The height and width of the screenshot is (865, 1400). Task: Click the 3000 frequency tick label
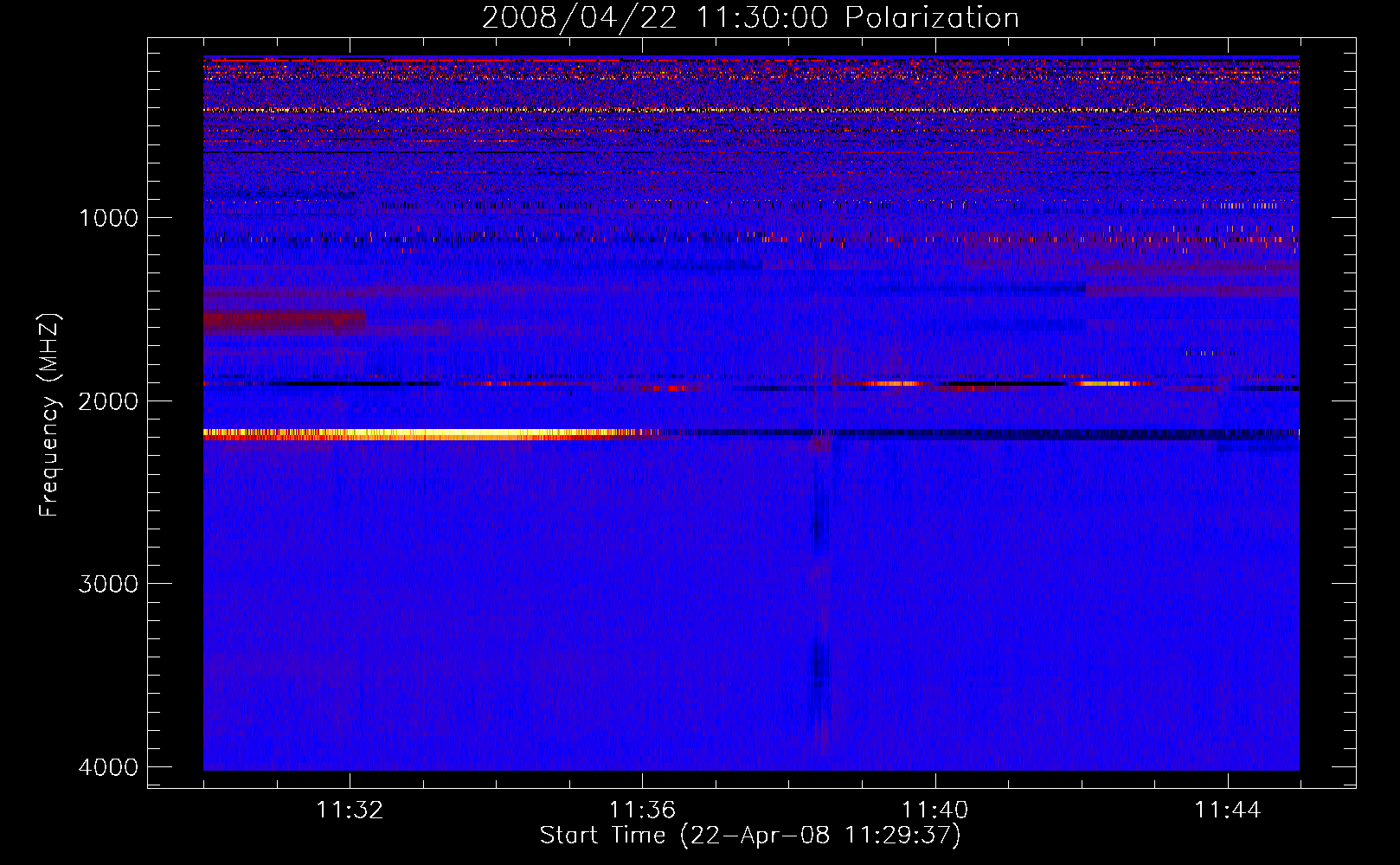tap(108, 584)
